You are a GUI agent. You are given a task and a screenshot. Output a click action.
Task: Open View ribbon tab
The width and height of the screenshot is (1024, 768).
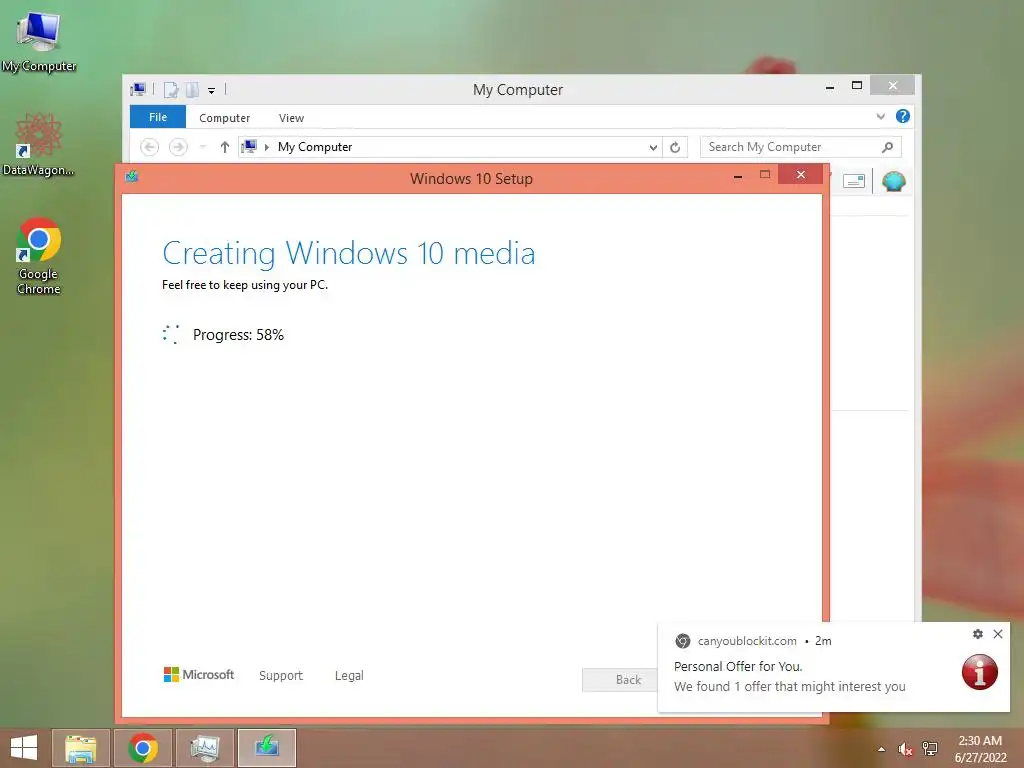(291, 118)
